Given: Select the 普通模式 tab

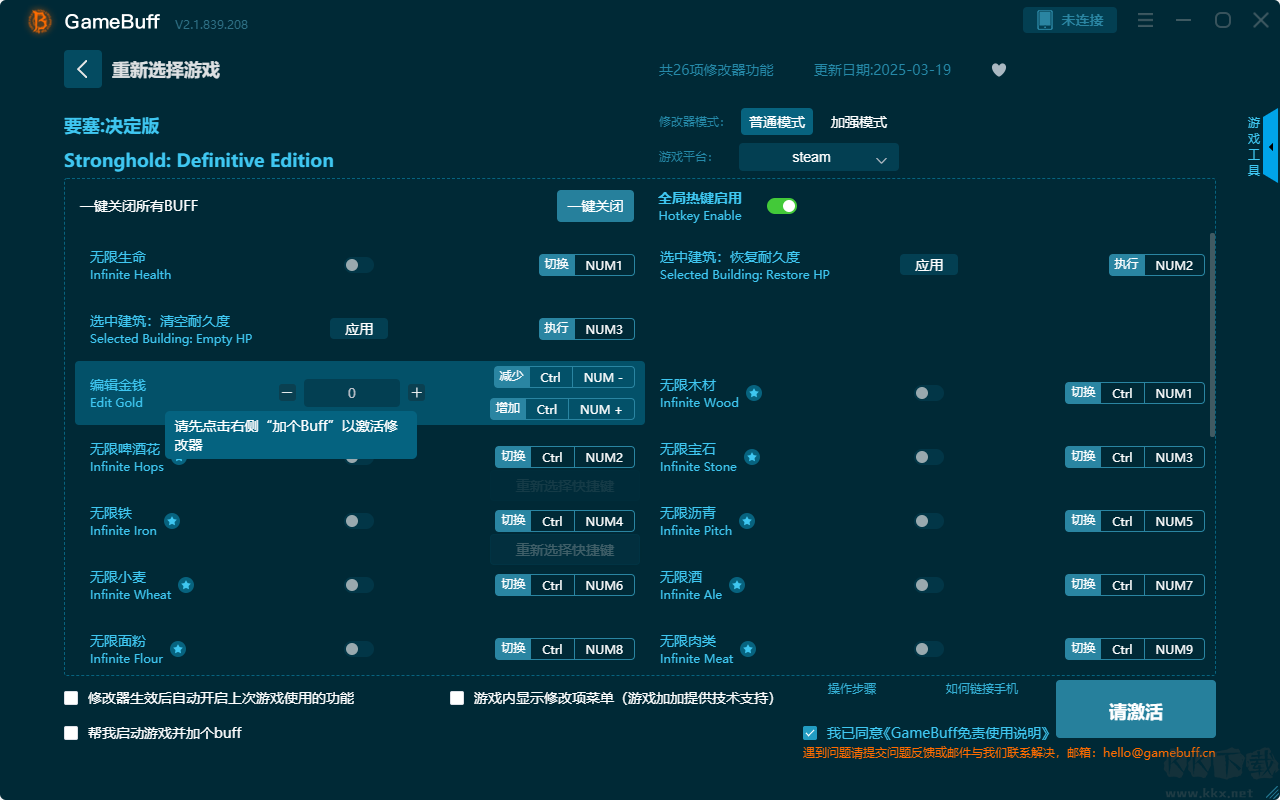Looking at the screenshot, I should (777, 122).
